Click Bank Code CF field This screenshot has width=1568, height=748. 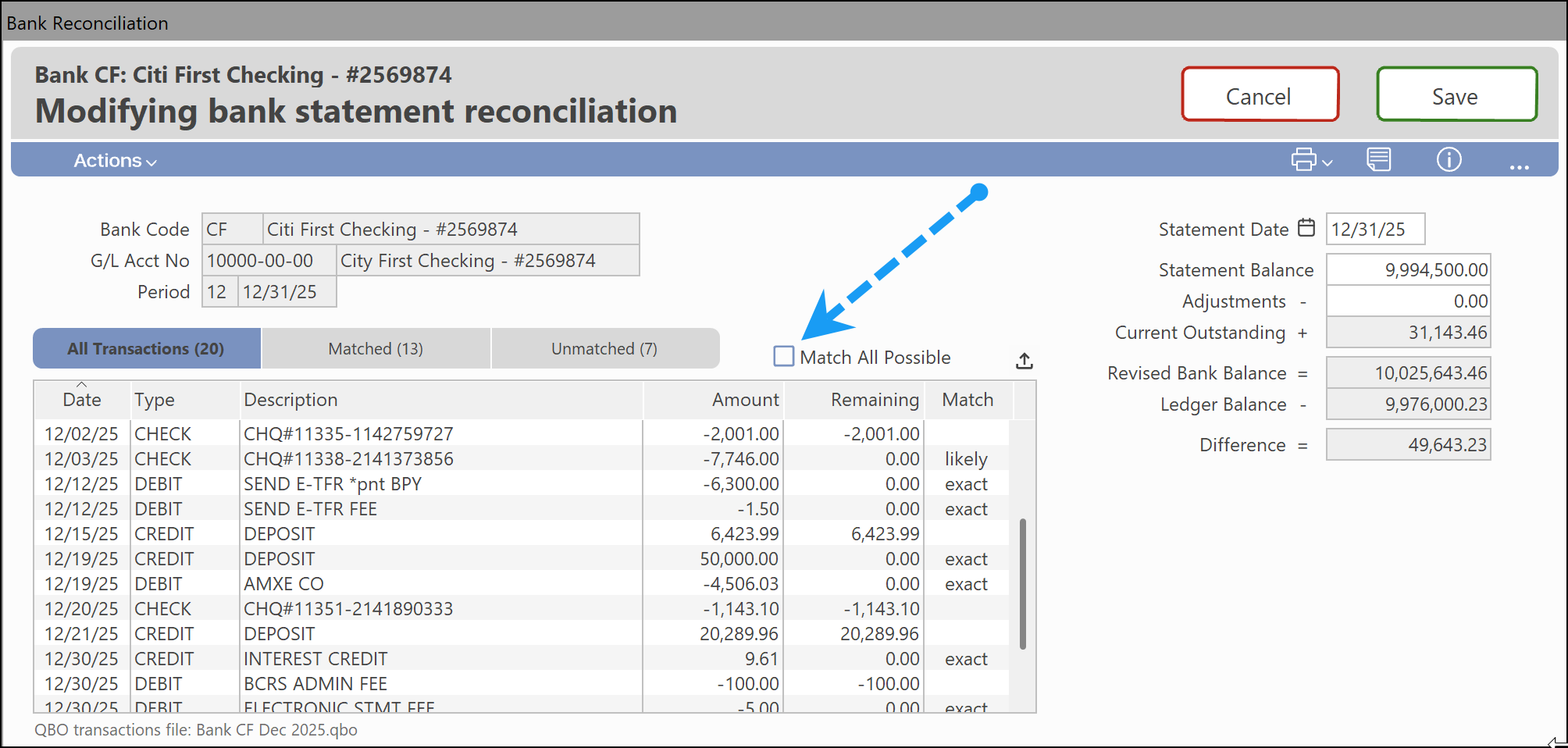tap(233, 229)
